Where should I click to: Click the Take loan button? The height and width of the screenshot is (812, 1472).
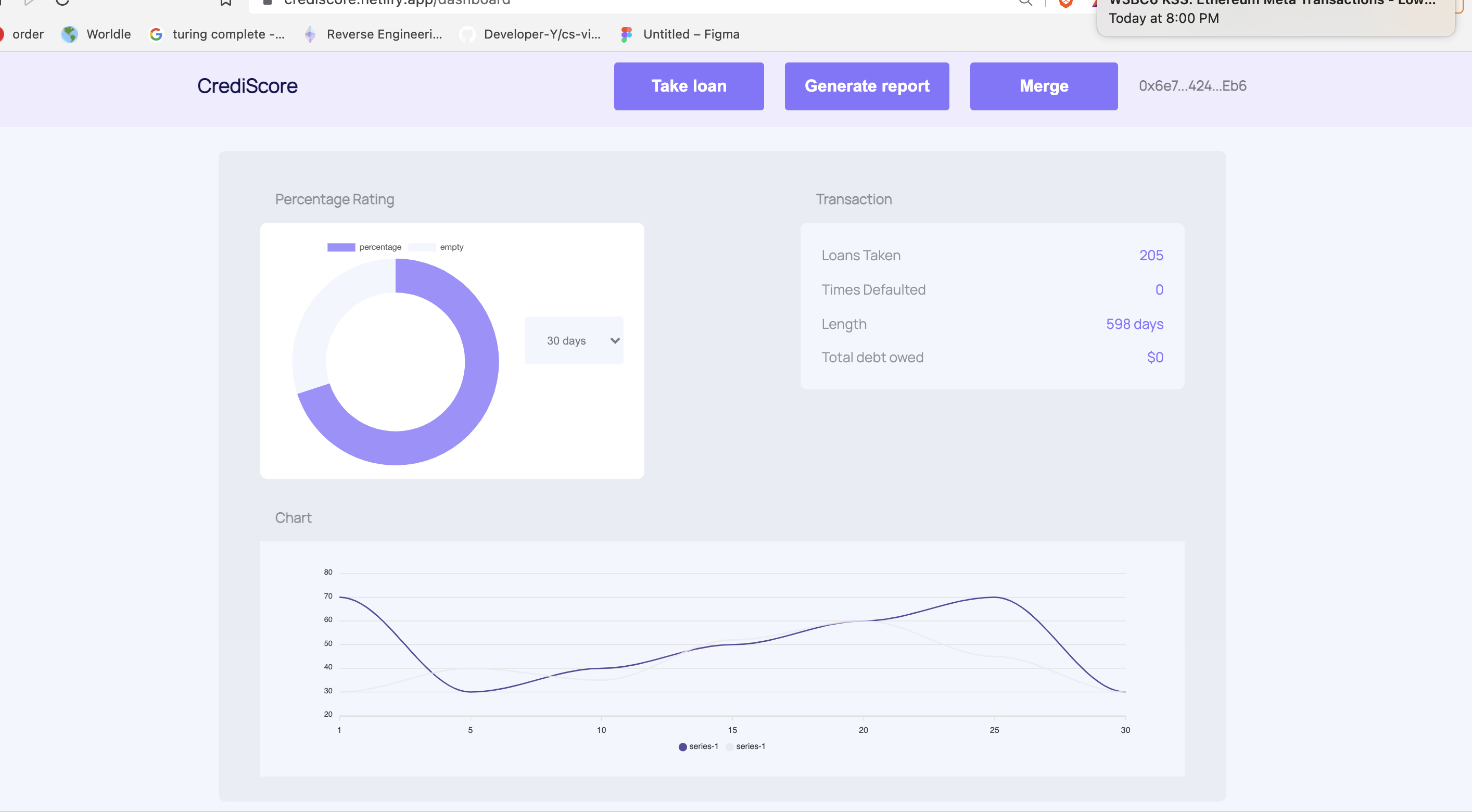click(x=689, y=86)
